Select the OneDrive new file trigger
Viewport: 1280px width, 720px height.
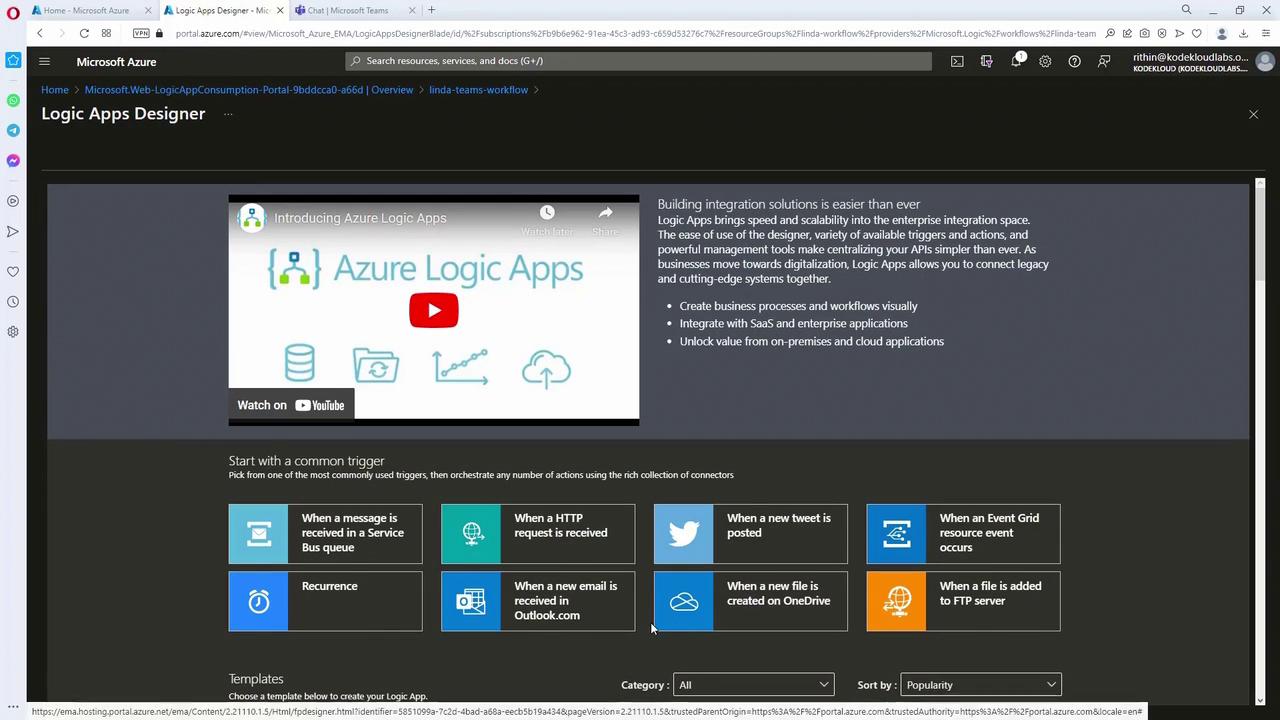coord(750,601)
